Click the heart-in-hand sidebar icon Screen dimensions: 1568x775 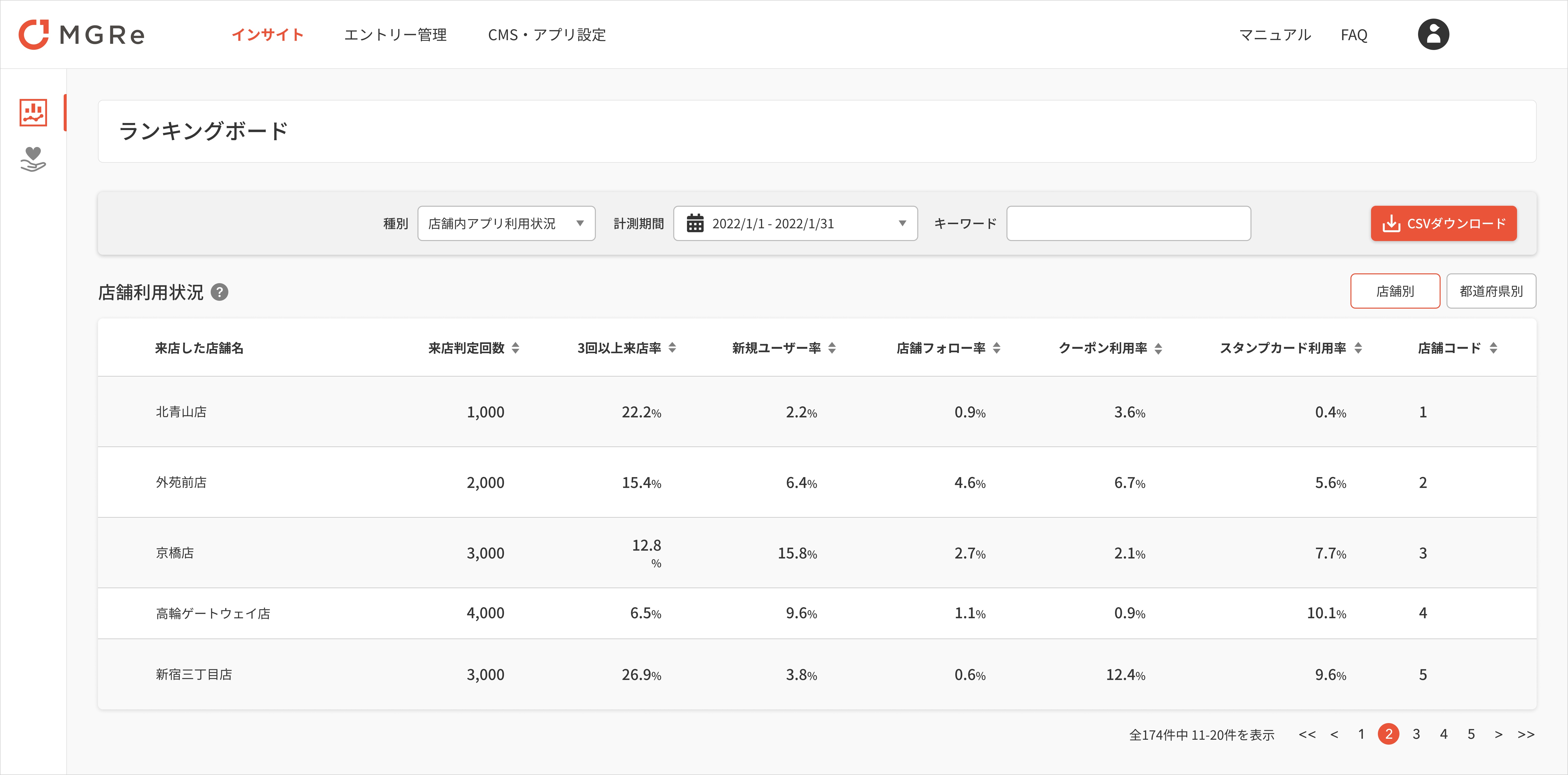[x=33, y=159]
